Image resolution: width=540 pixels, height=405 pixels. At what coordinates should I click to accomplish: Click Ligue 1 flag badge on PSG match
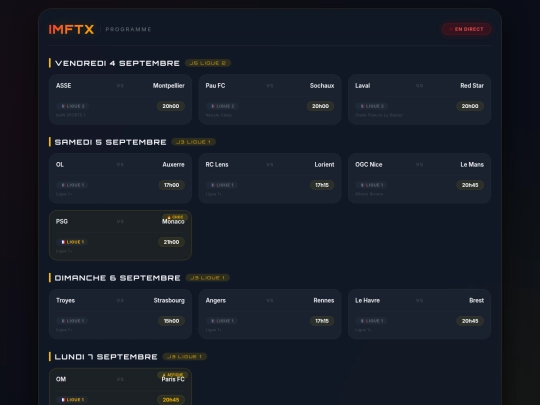[72, 242]
